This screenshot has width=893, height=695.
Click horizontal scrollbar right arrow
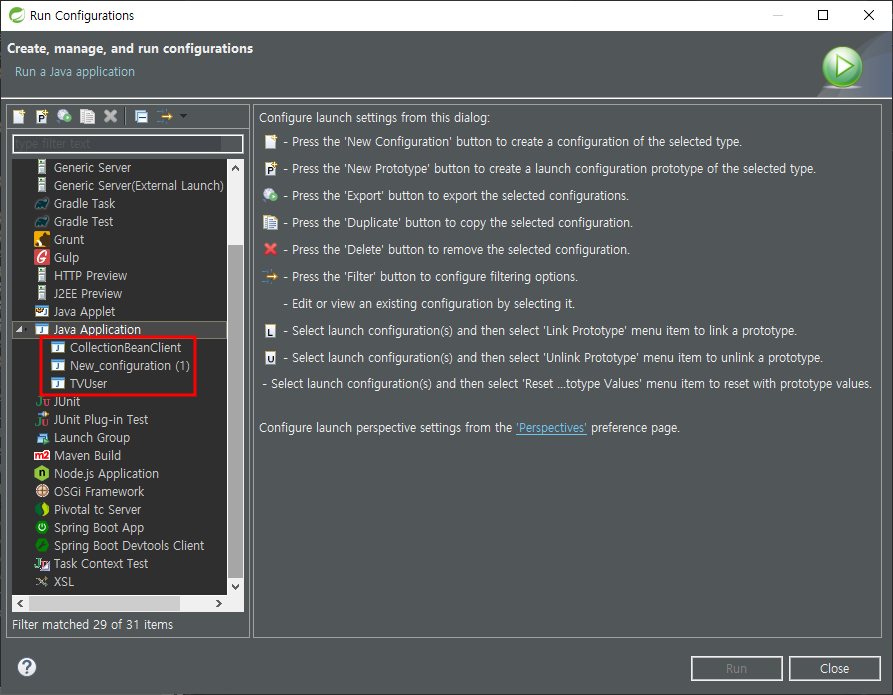coord(219,603)
